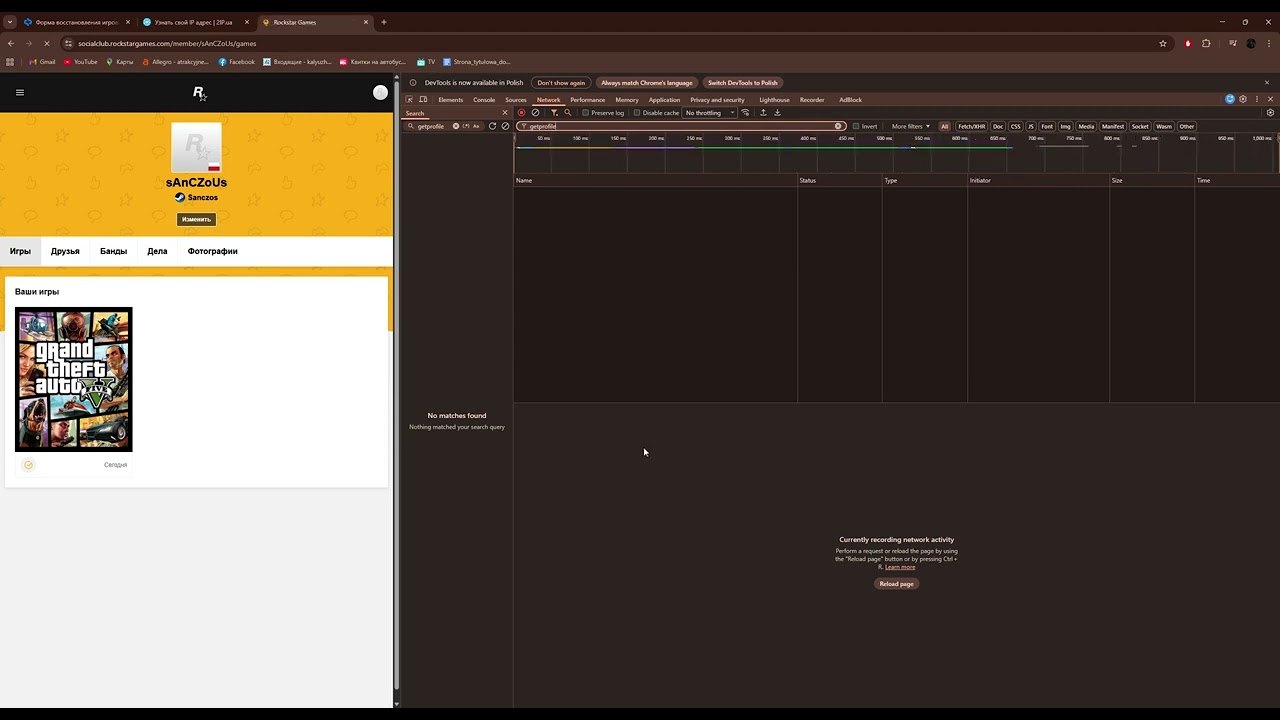1280x720 pixels.
Task: Clear the text in the search query box
Action: pos(456,126)
